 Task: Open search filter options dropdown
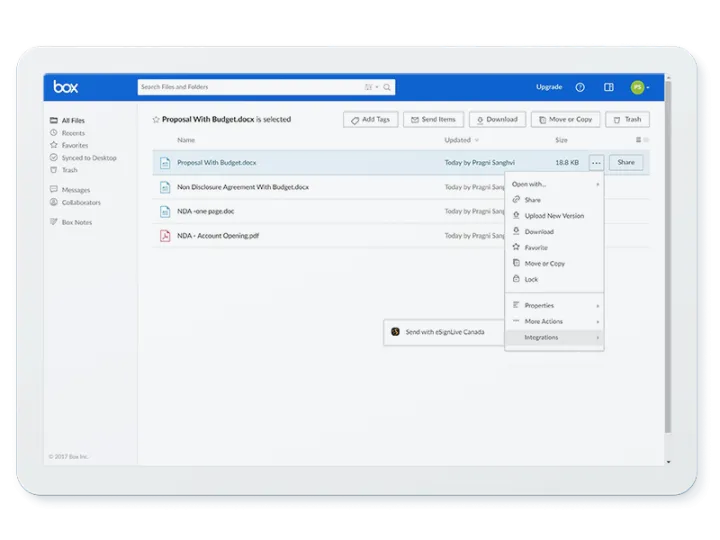(x=371, y=87)
